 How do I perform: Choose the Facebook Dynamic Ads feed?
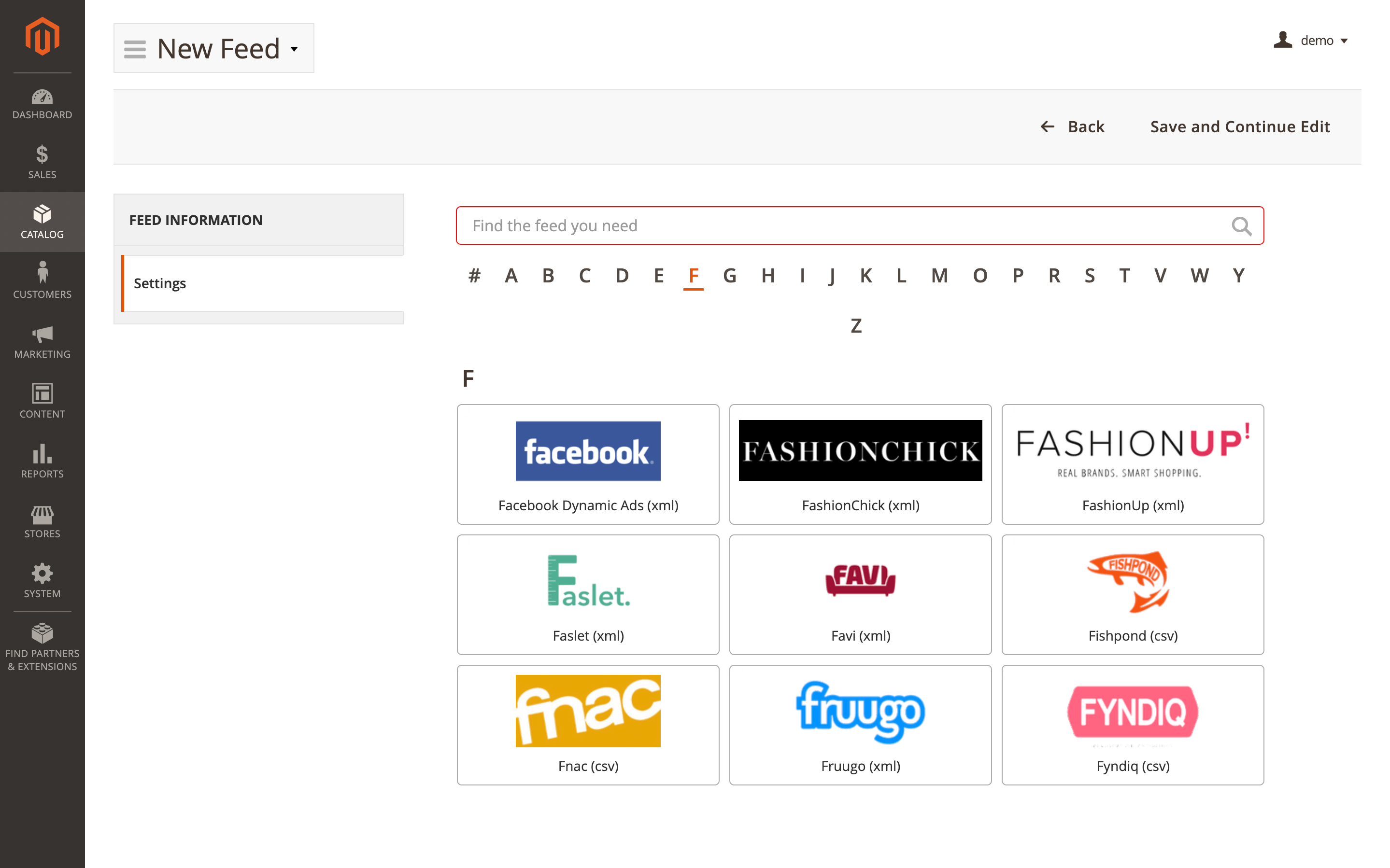(x=588, y=464)
